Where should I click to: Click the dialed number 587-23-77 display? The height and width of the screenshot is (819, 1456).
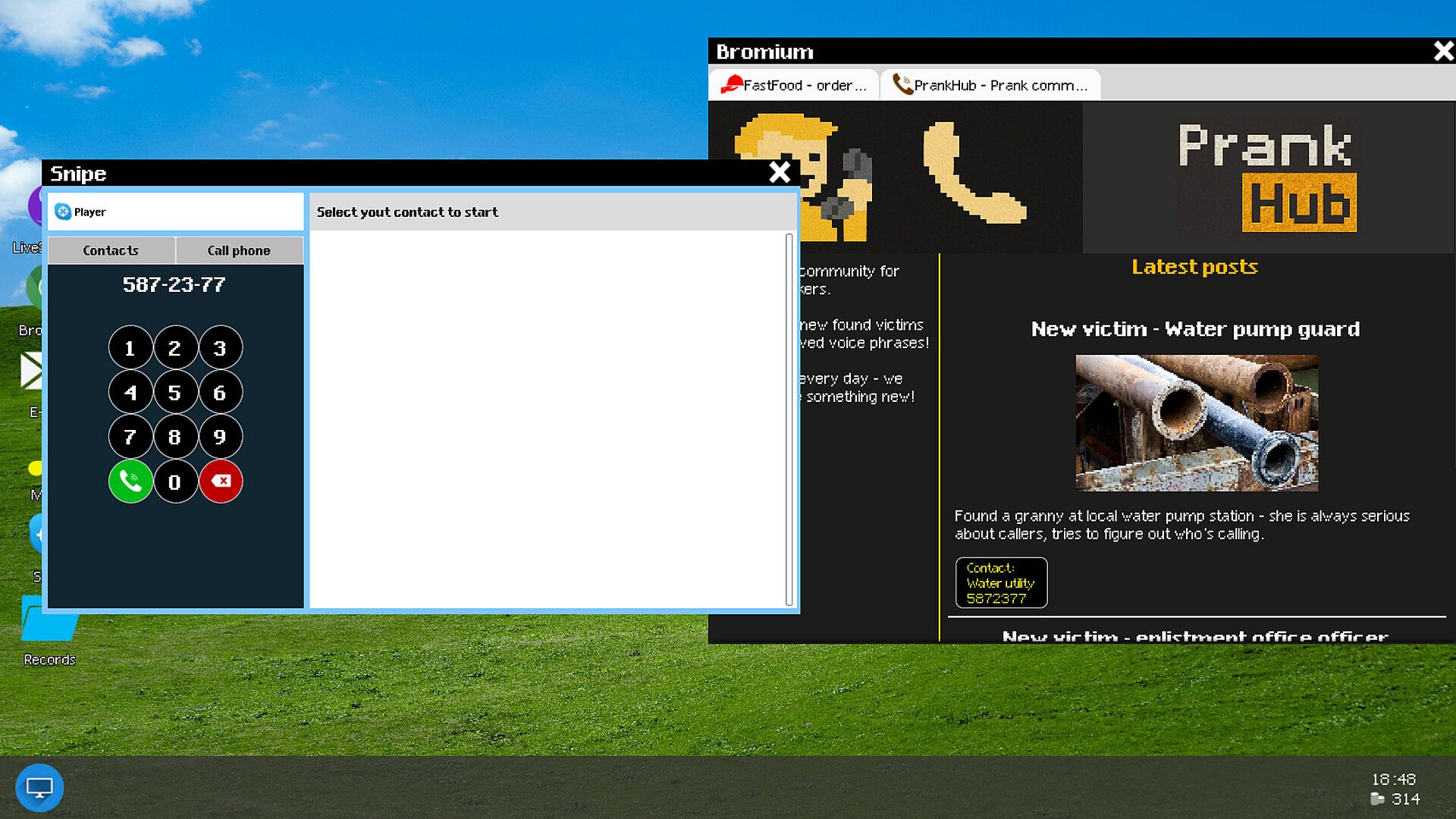pos(174,285)
